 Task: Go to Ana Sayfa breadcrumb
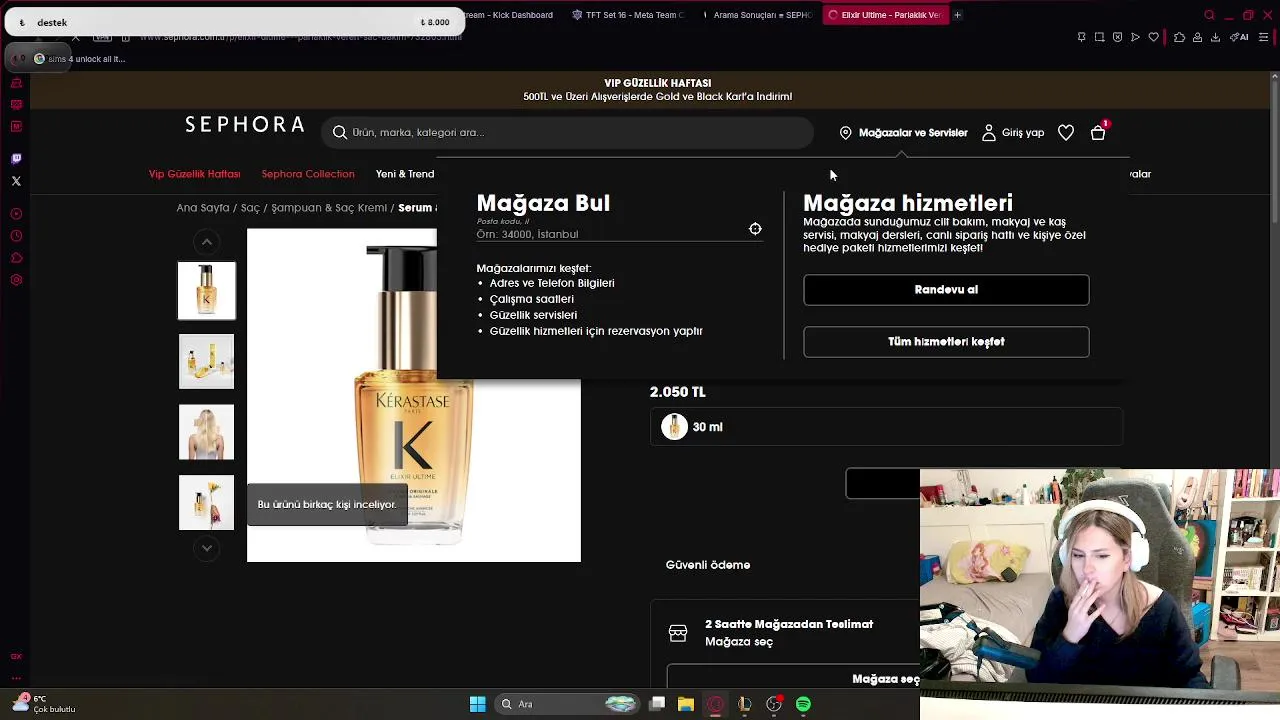point(203,208)
